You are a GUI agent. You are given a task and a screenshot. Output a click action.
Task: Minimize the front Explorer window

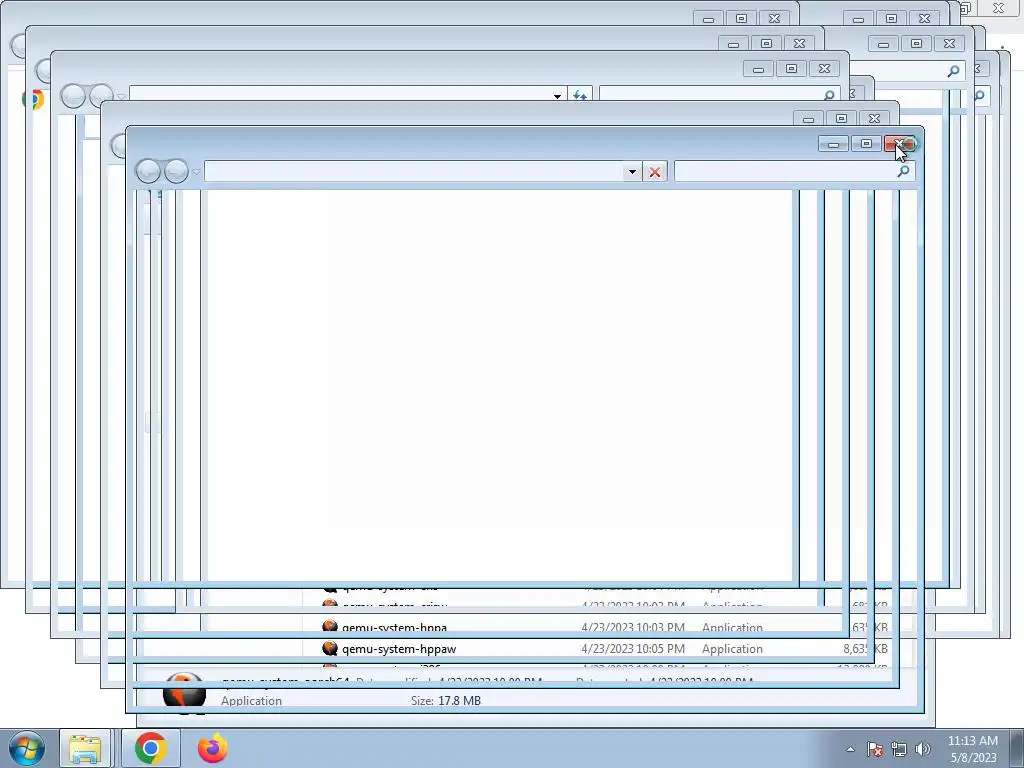point(833,144)
